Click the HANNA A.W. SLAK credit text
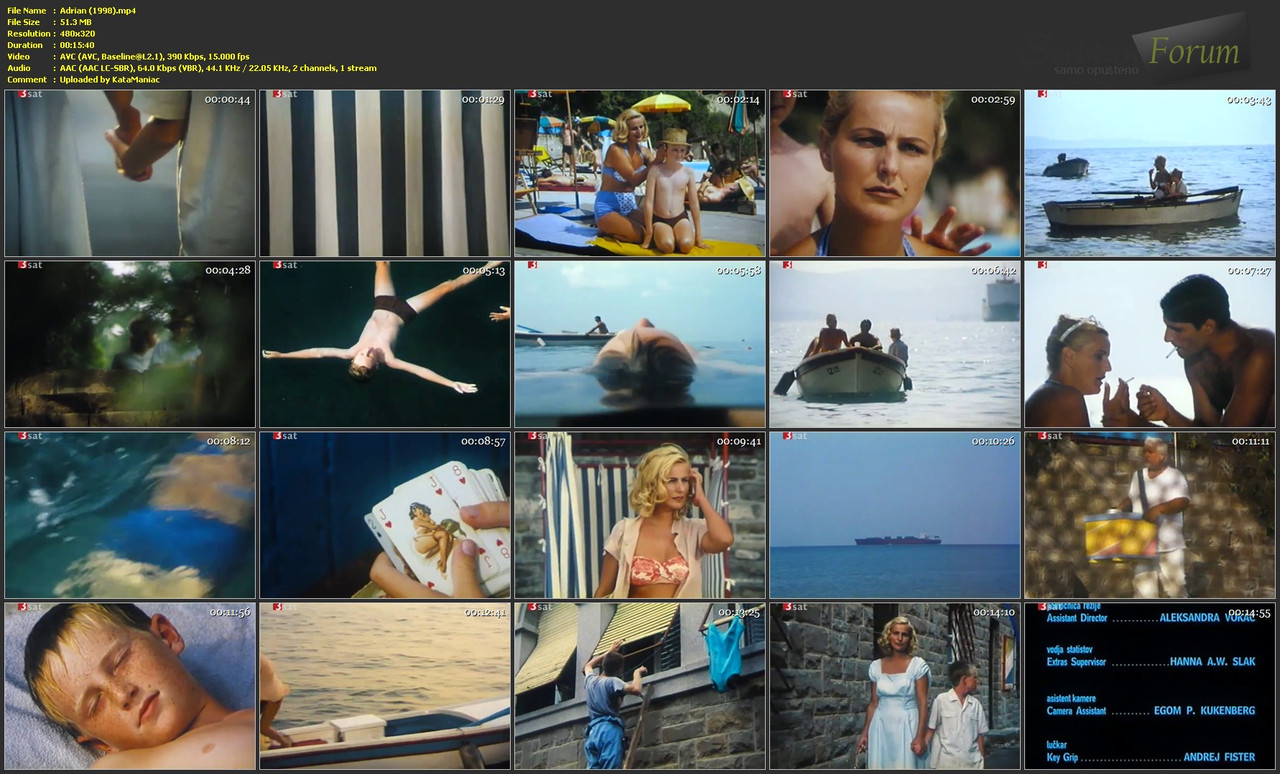The image size is (1280, 774). pos(1212,662)
